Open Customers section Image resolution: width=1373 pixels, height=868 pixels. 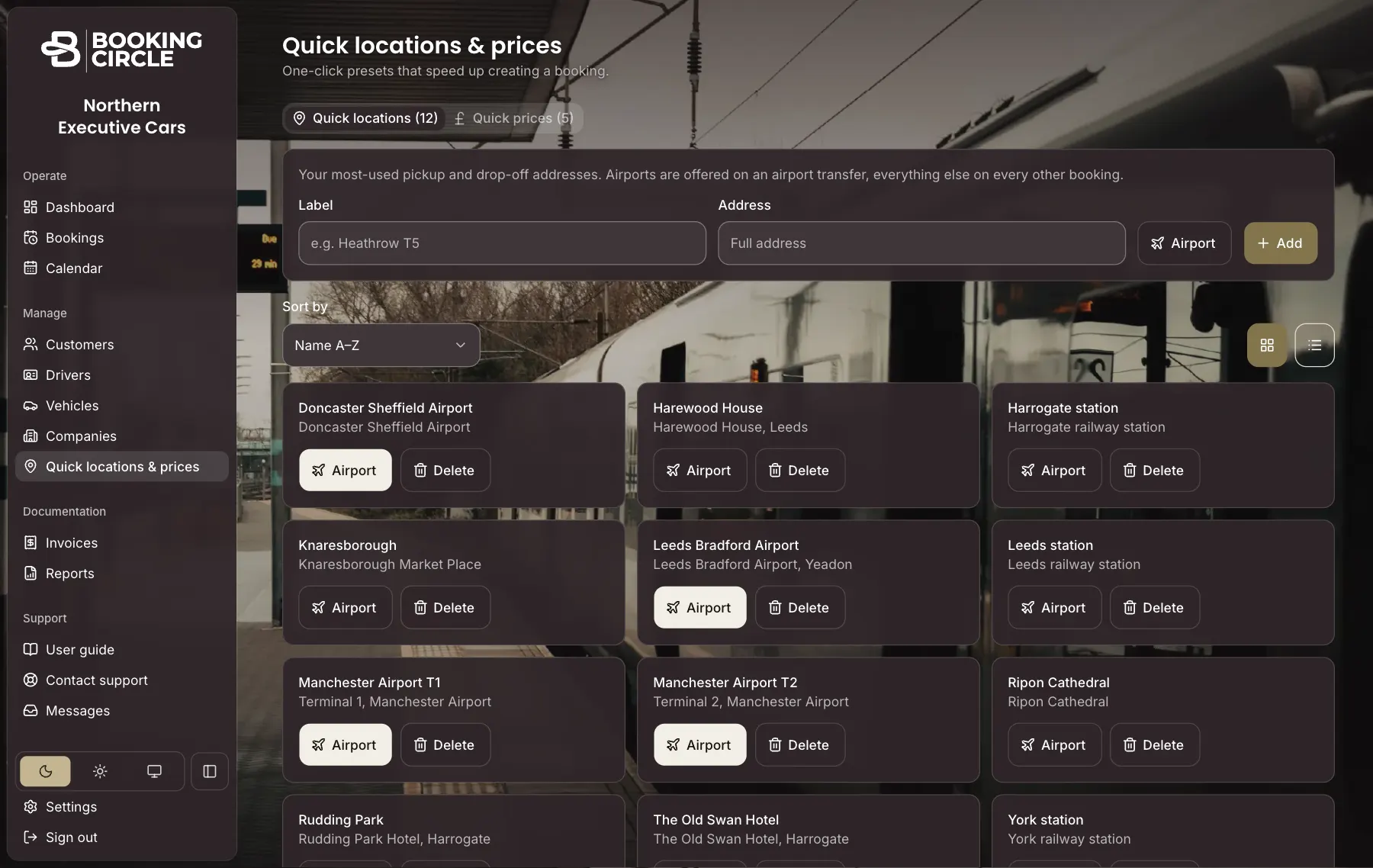pos(122,344)
